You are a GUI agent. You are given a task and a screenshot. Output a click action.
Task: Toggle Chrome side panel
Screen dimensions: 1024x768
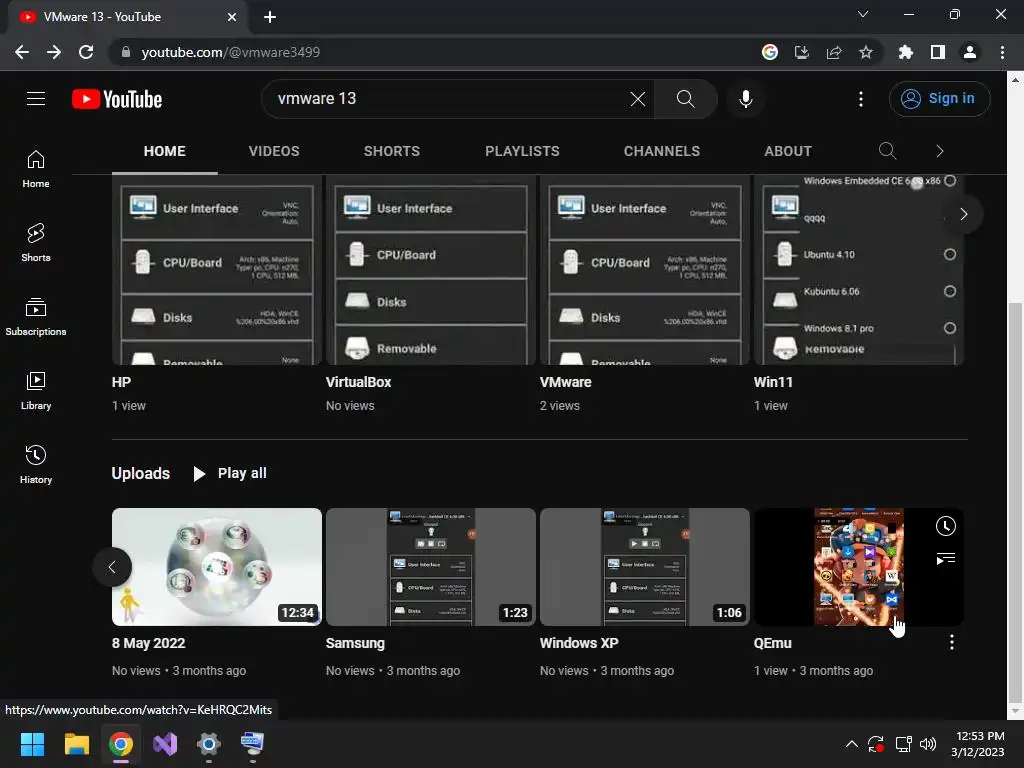point(937,52)
